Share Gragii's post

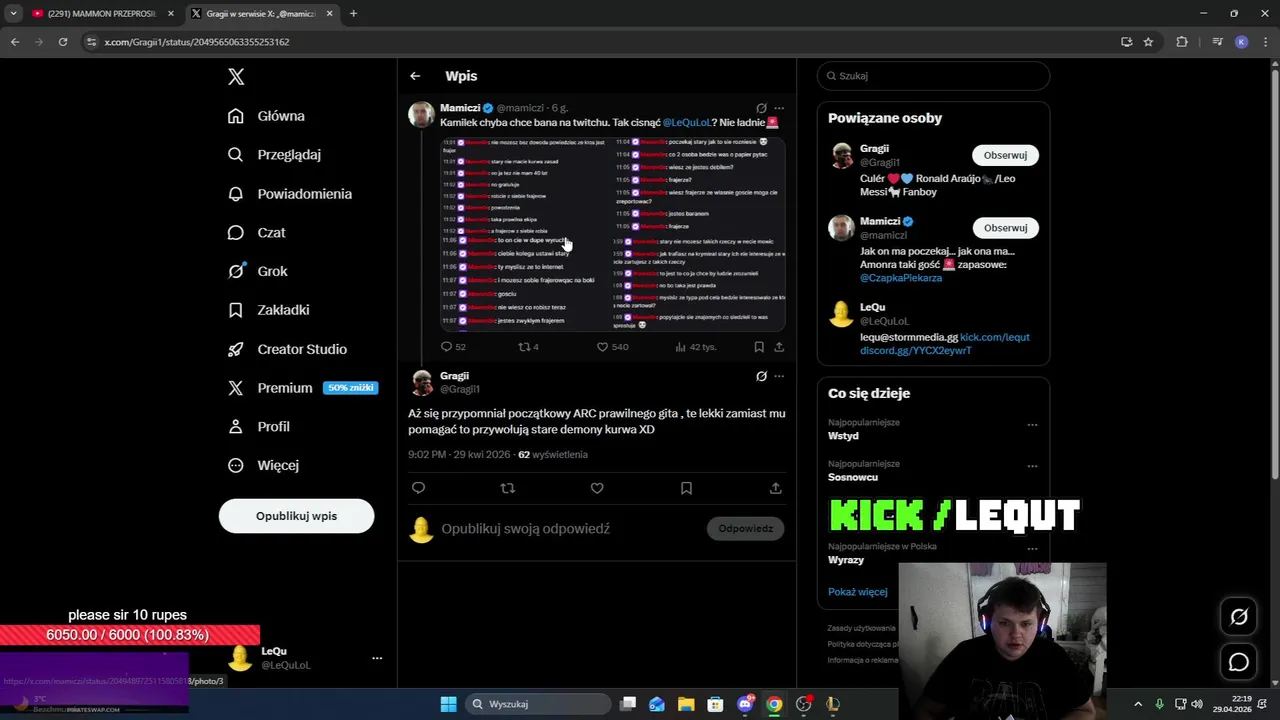[x=775, y=488]
